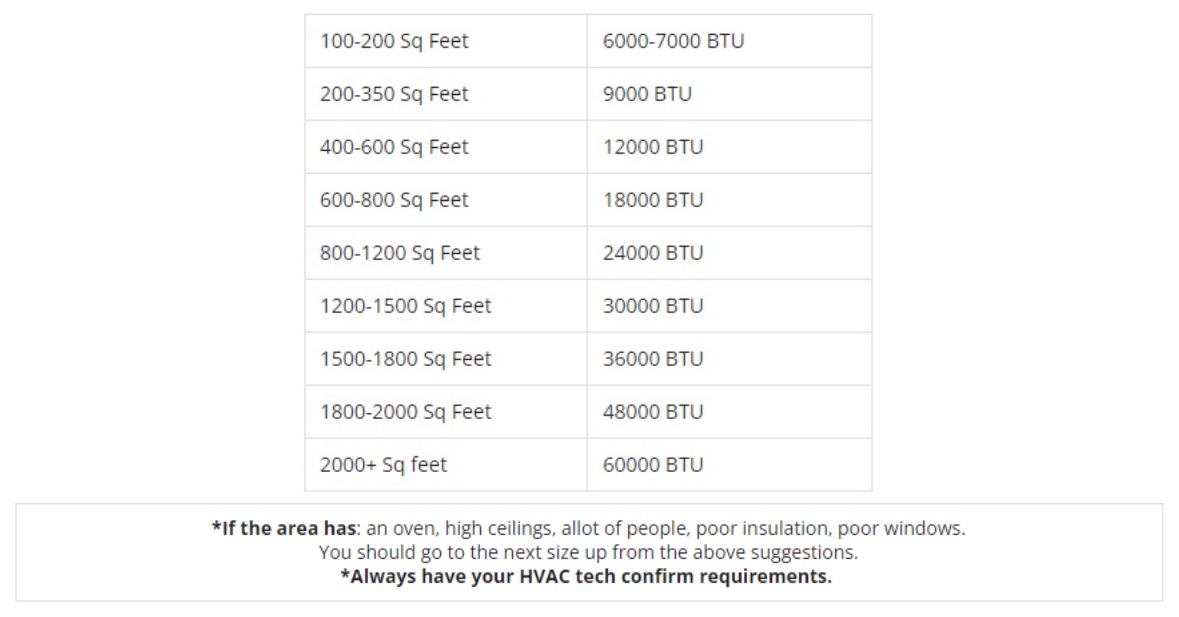The height and width of the screenshot is (617, 1179).
Task: Click the 800-1200 Sq Feet cell
Action: click(x=400, y=253)
